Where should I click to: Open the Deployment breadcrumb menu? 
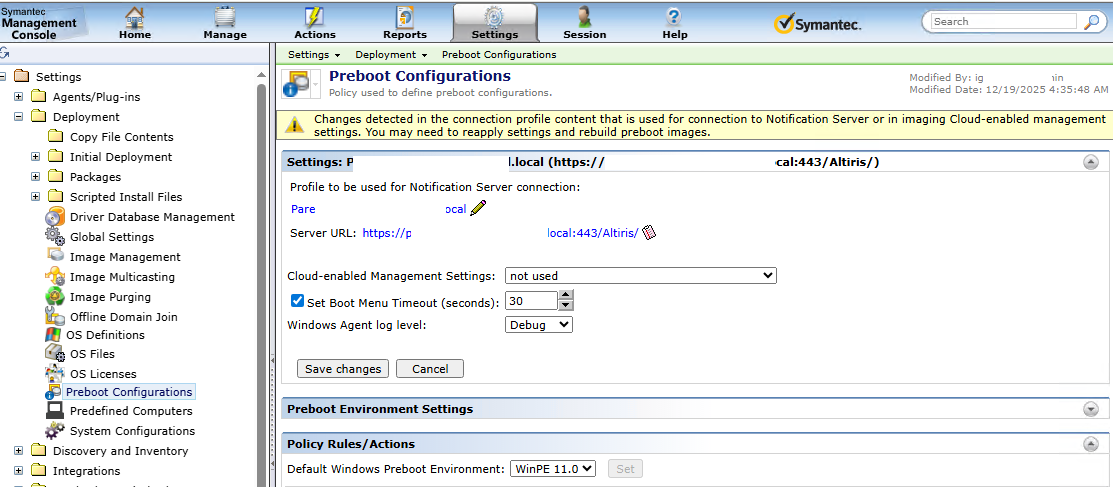pos(391,54)
